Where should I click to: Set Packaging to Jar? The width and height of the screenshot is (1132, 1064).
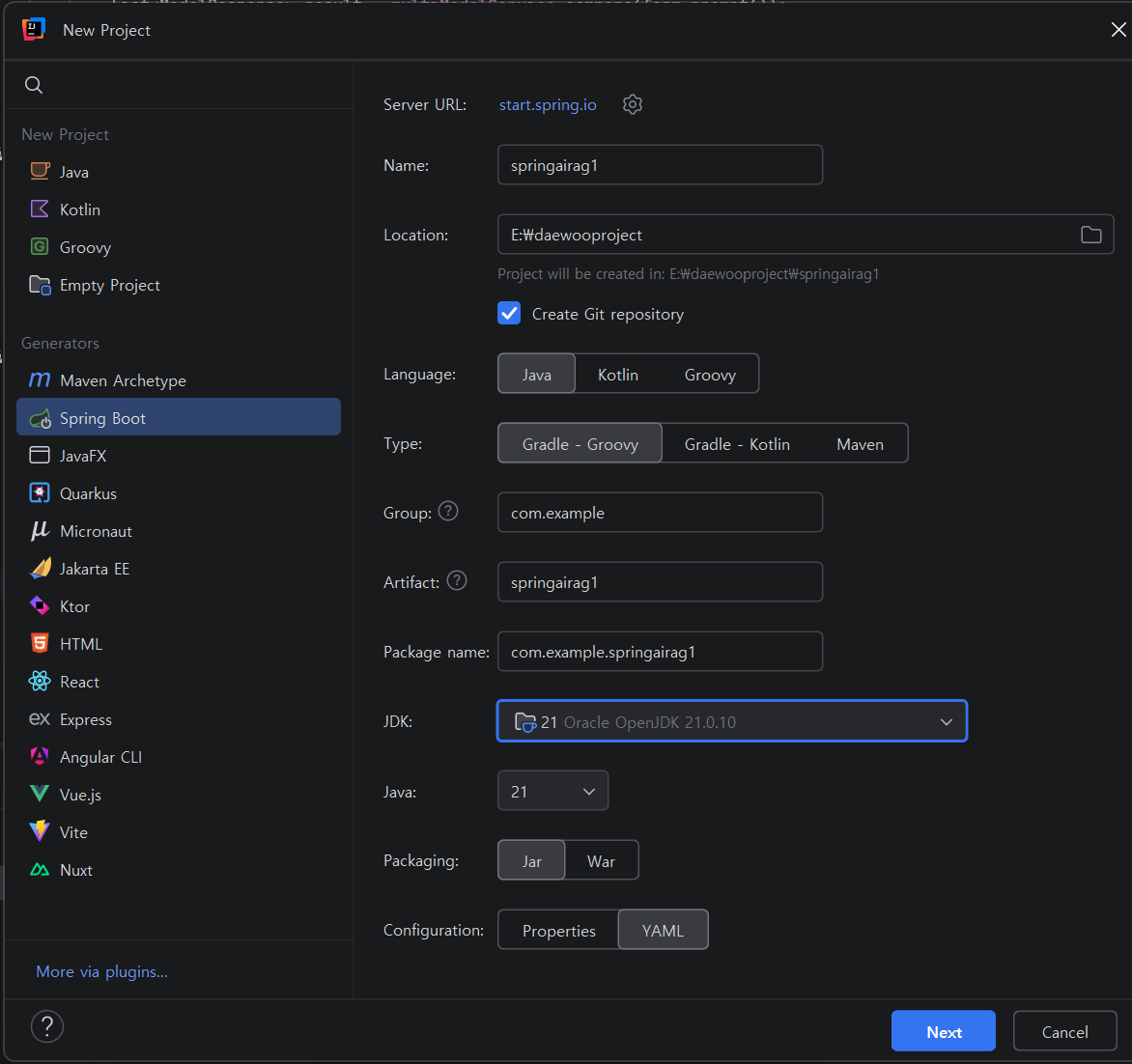[531, 860]
